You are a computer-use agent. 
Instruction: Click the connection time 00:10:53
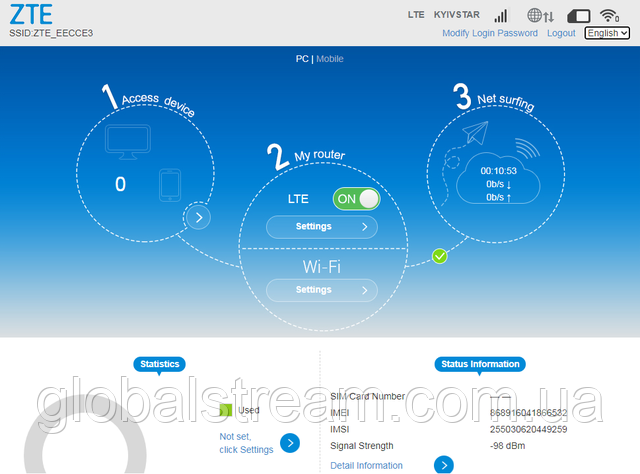[x=498, y=171]
